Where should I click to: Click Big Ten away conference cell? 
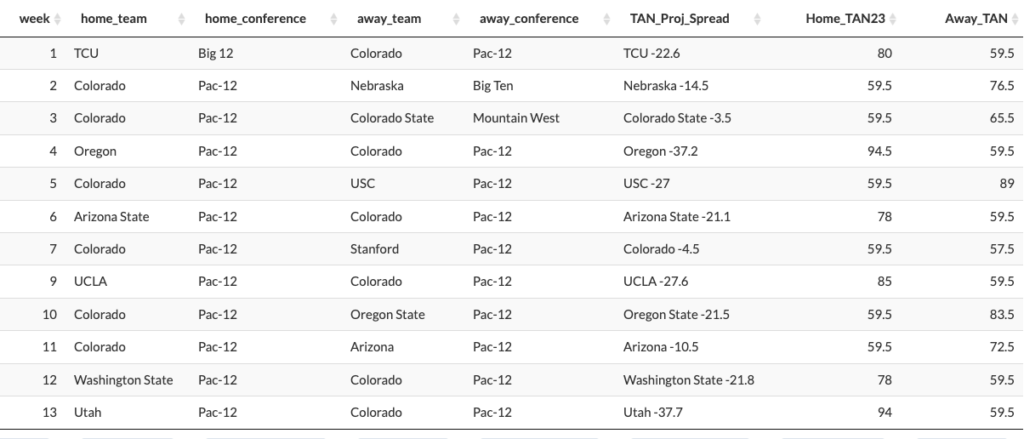pos(493,86)
